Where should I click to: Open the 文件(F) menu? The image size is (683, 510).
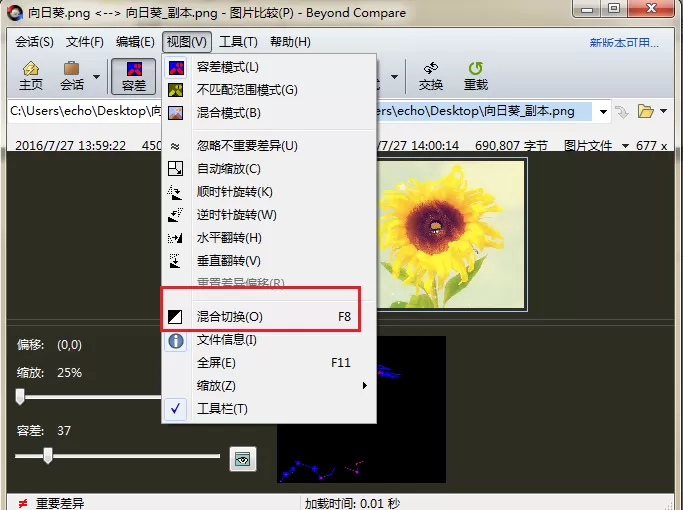point(85,42)
